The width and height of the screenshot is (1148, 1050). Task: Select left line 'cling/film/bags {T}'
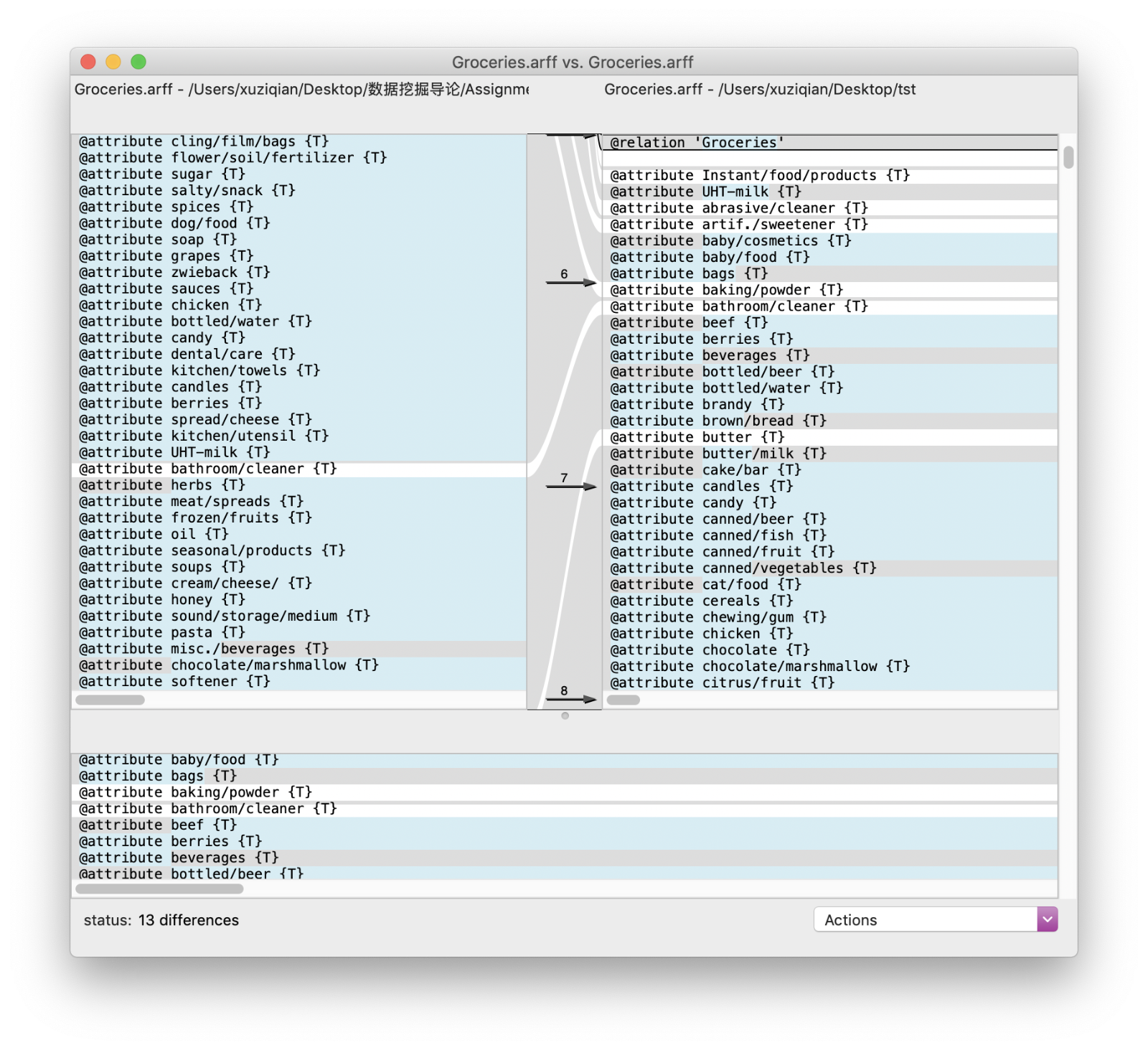(x=299, y=142)
